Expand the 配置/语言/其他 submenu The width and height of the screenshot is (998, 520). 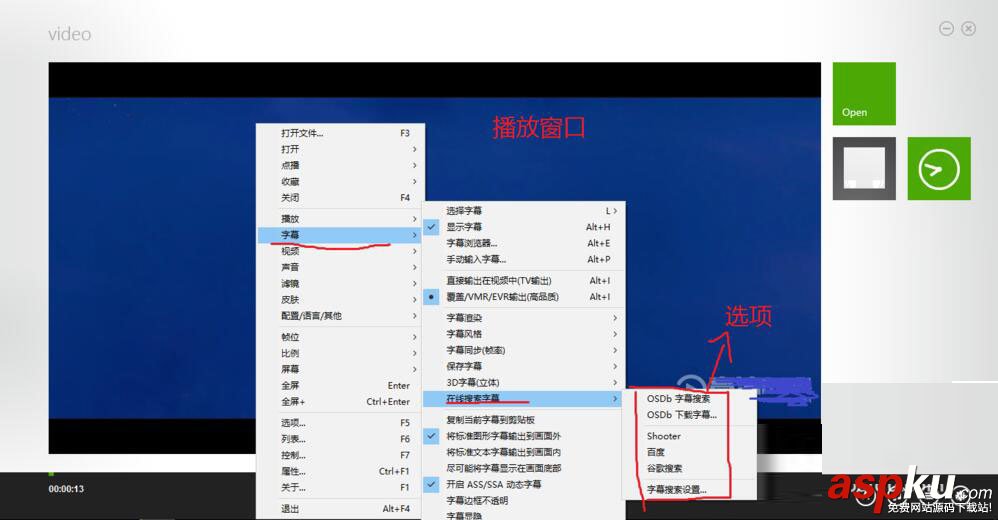[x=341, y=316]
